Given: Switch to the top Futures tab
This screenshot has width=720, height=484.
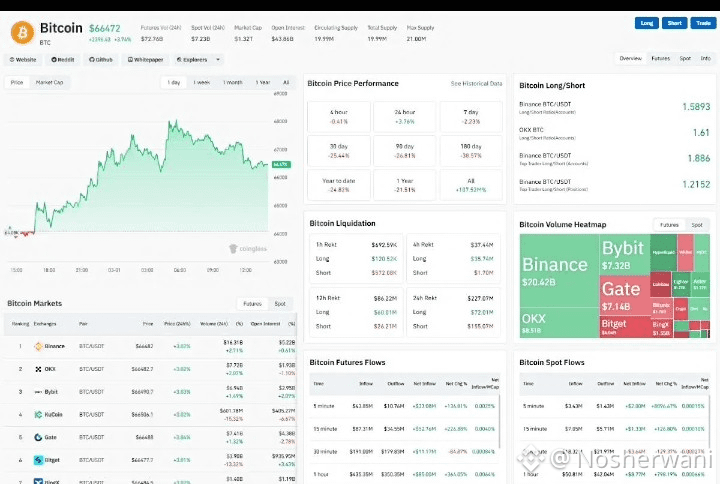Looking at the screenshot, I should (x=660, y=58).
